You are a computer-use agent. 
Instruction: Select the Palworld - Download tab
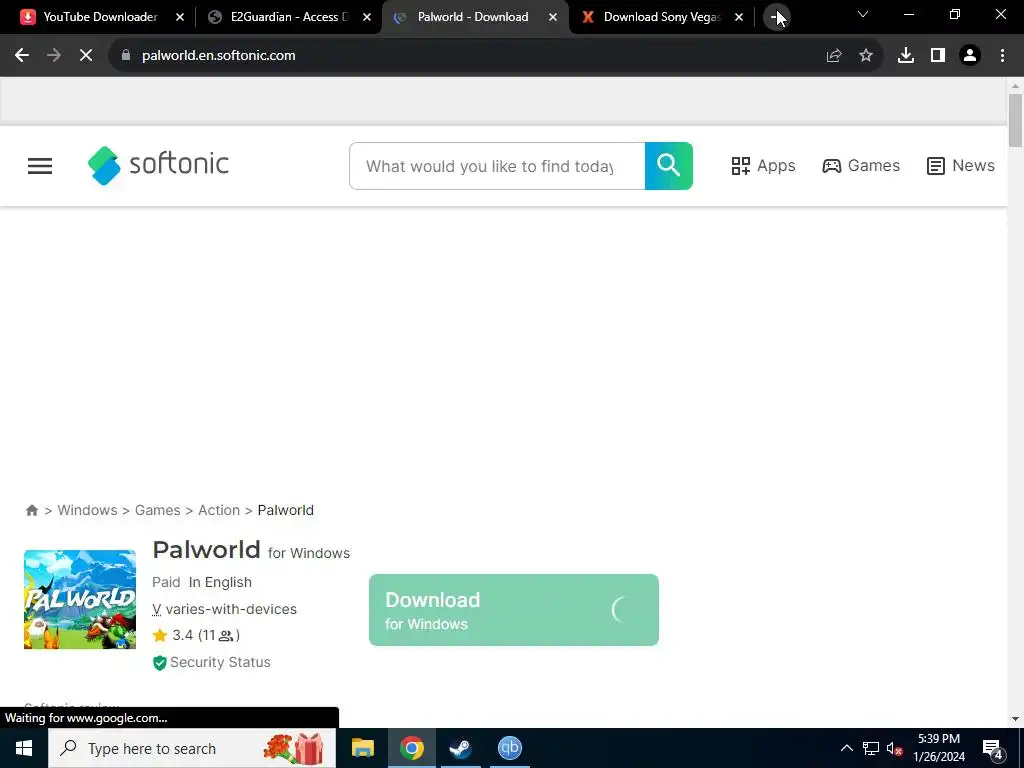coord(473,17)
